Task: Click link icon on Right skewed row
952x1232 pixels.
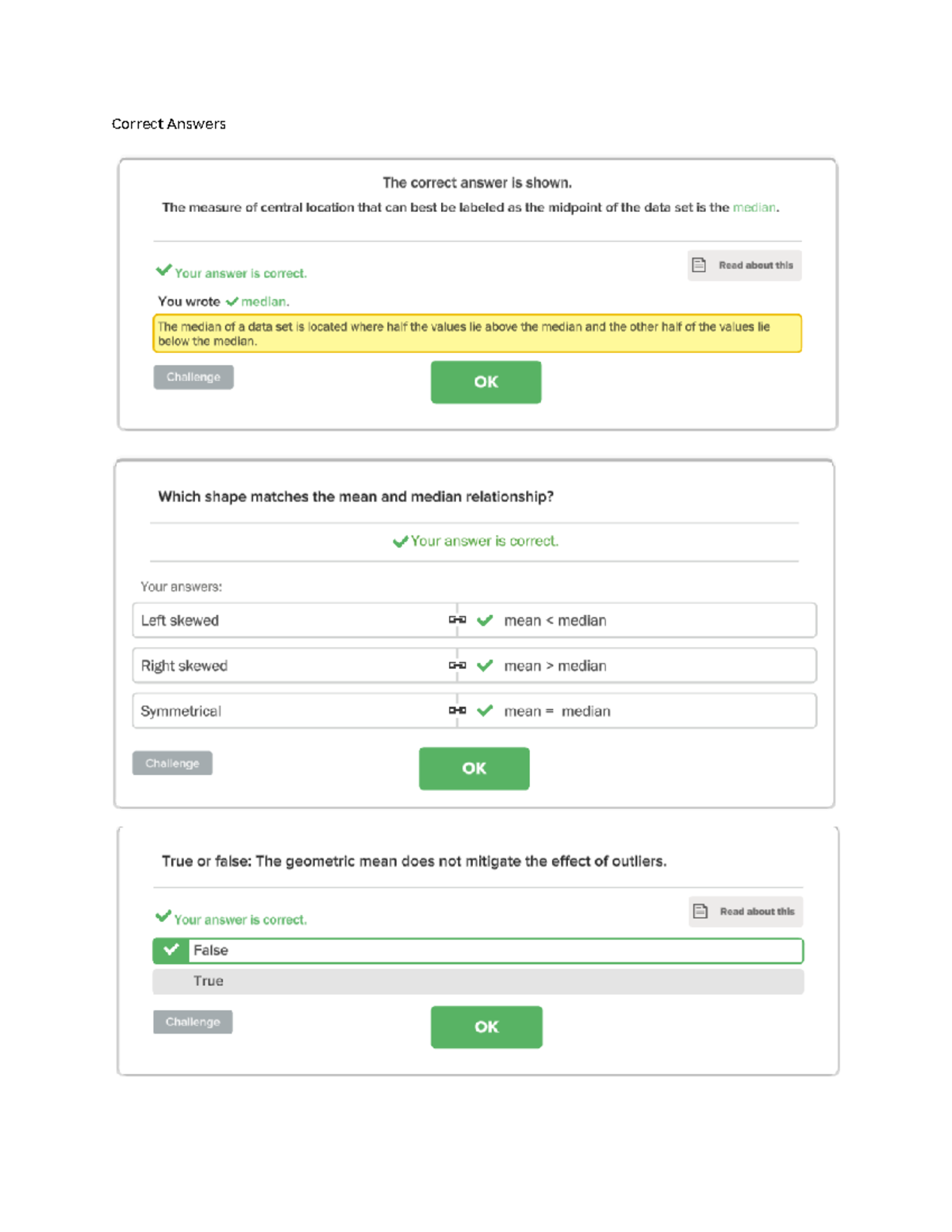Action: pos(457,665)
